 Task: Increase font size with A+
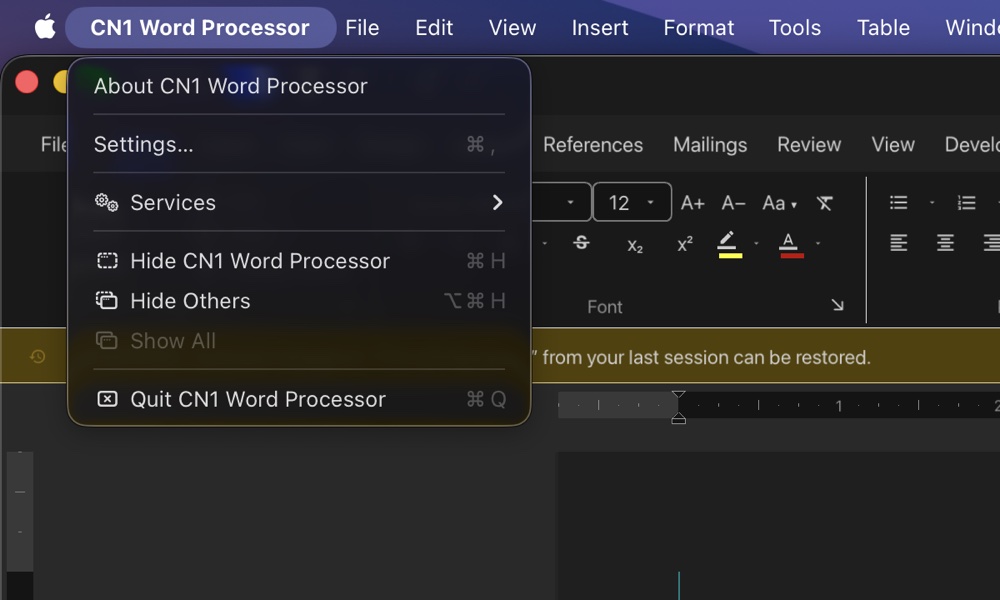tap(692, 203)
